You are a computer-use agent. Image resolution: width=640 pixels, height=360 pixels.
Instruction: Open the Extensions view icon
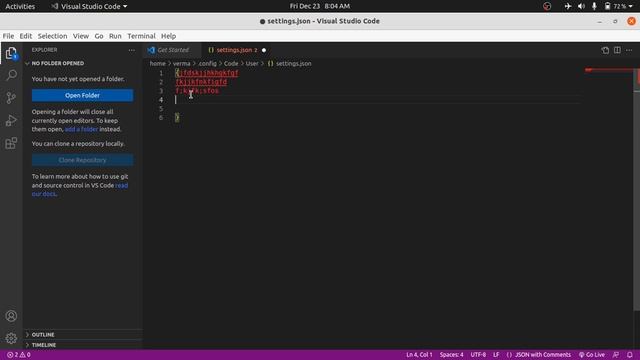[11, 143]
